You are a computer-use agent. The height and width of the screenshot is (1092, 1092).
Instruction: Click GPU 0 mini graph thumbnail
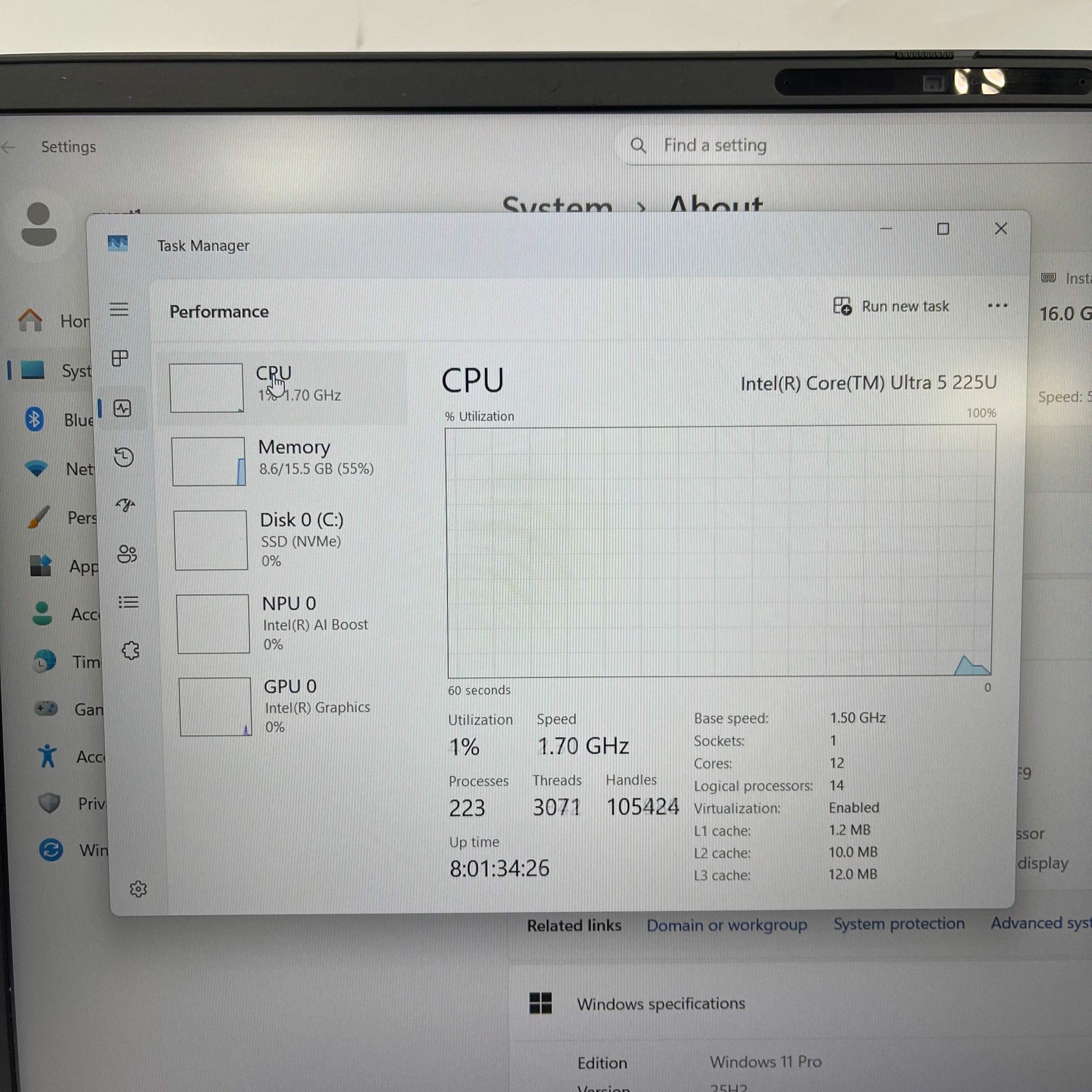point(215,706)
